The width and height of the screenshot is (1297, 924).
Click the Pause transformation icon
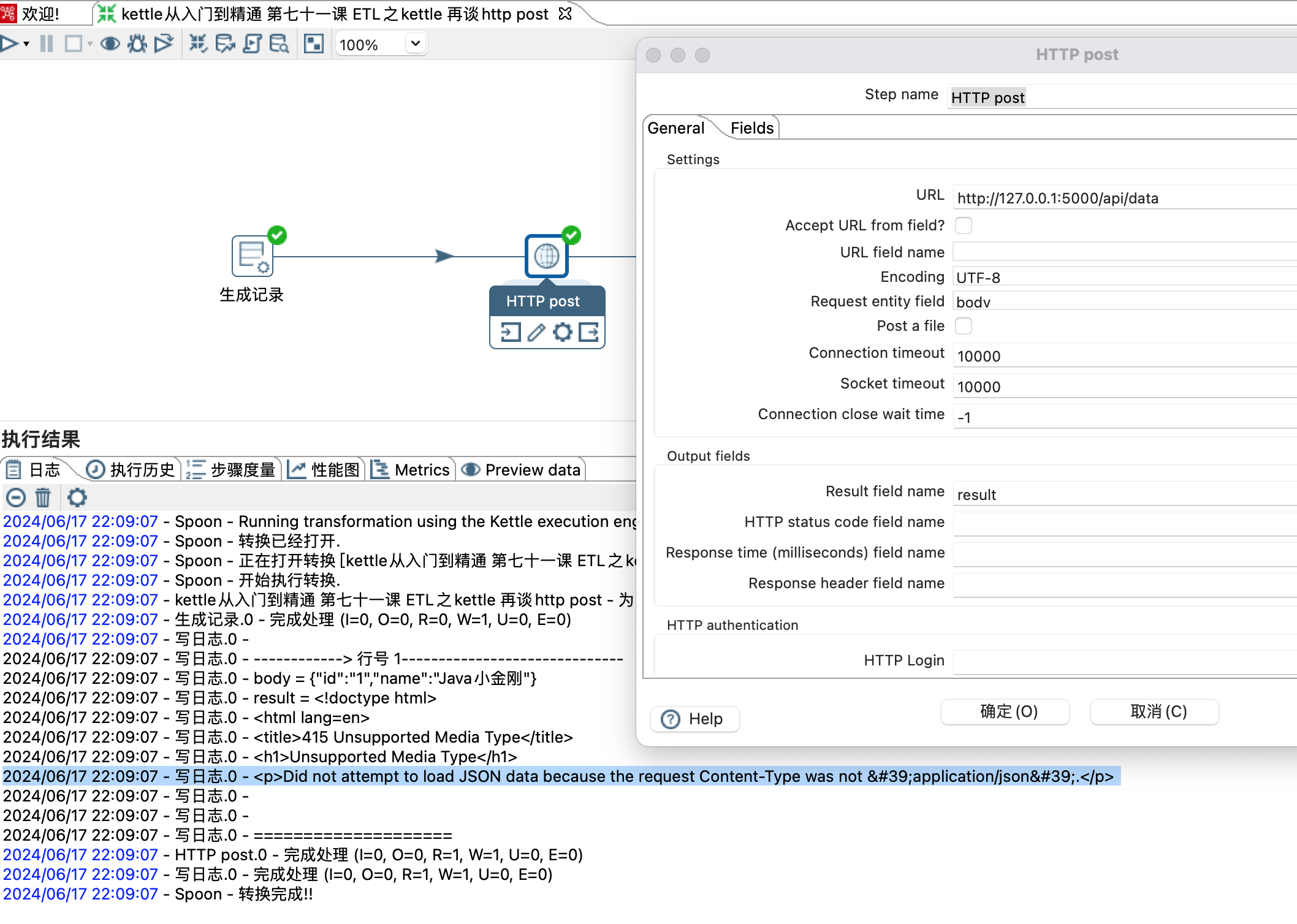47,44
